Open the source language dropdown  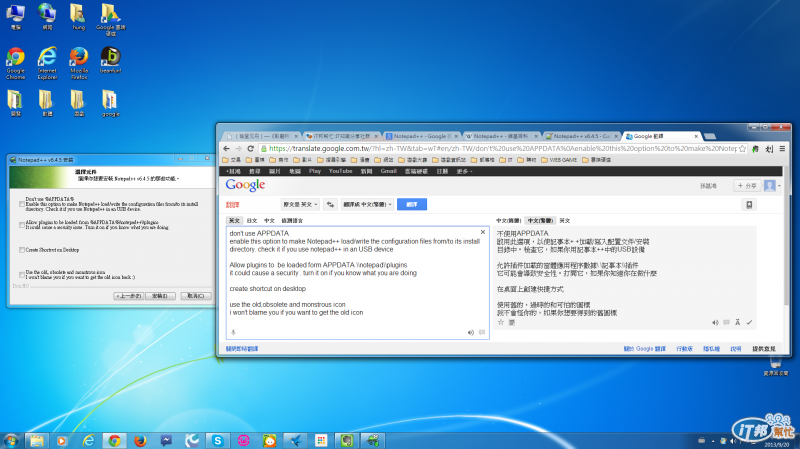pyautogui.click(x=300, y=205)
